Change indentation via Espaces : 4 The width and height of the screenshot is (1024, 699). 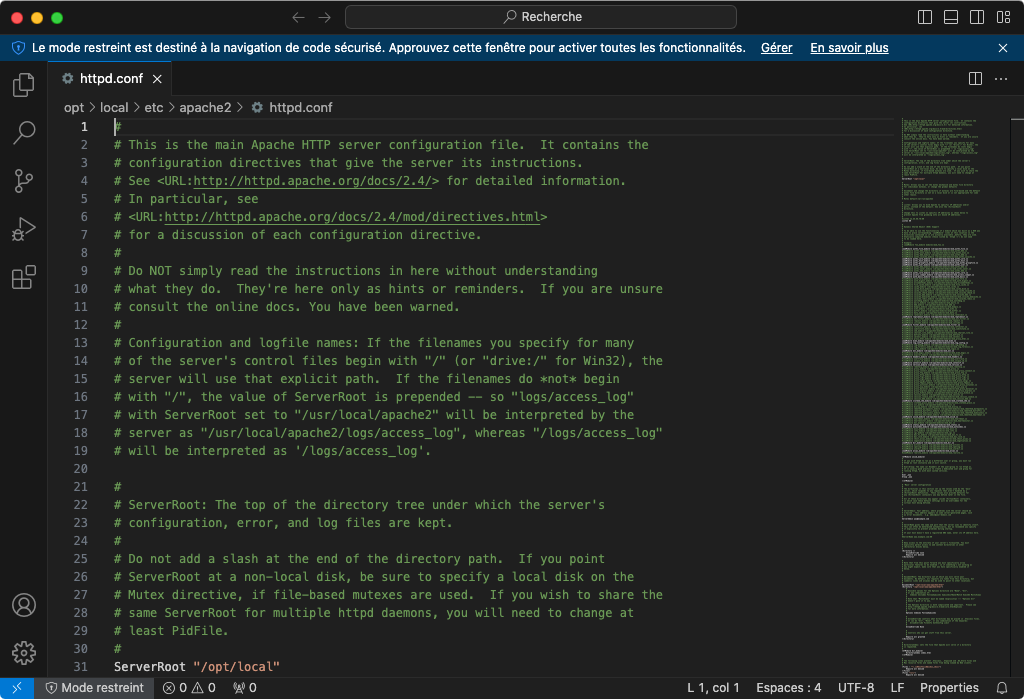787,688
